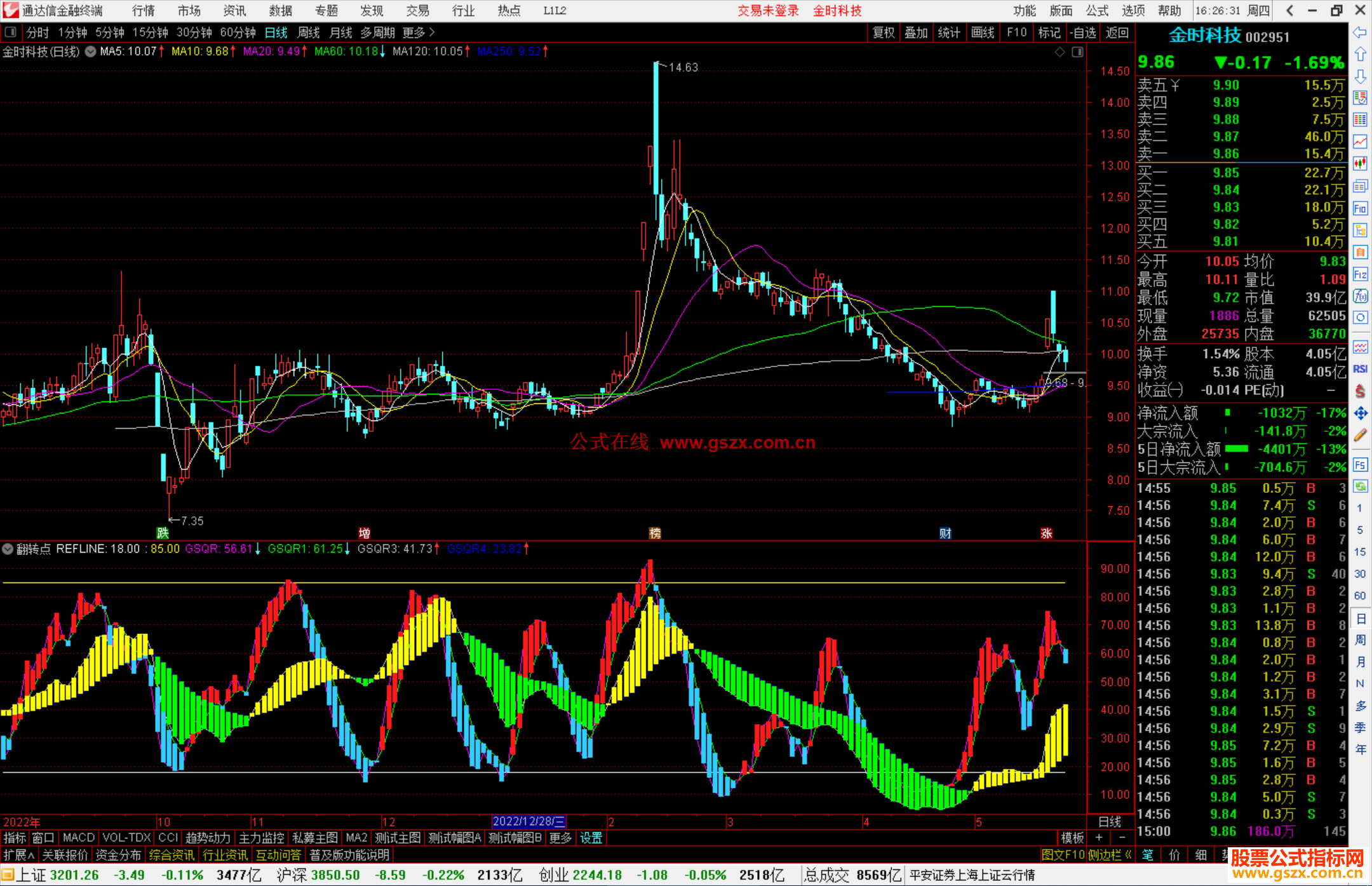This screenshot has height=886, width=1372.
Task: Open the 公式 menu
Action: [x=1097, y=11]
